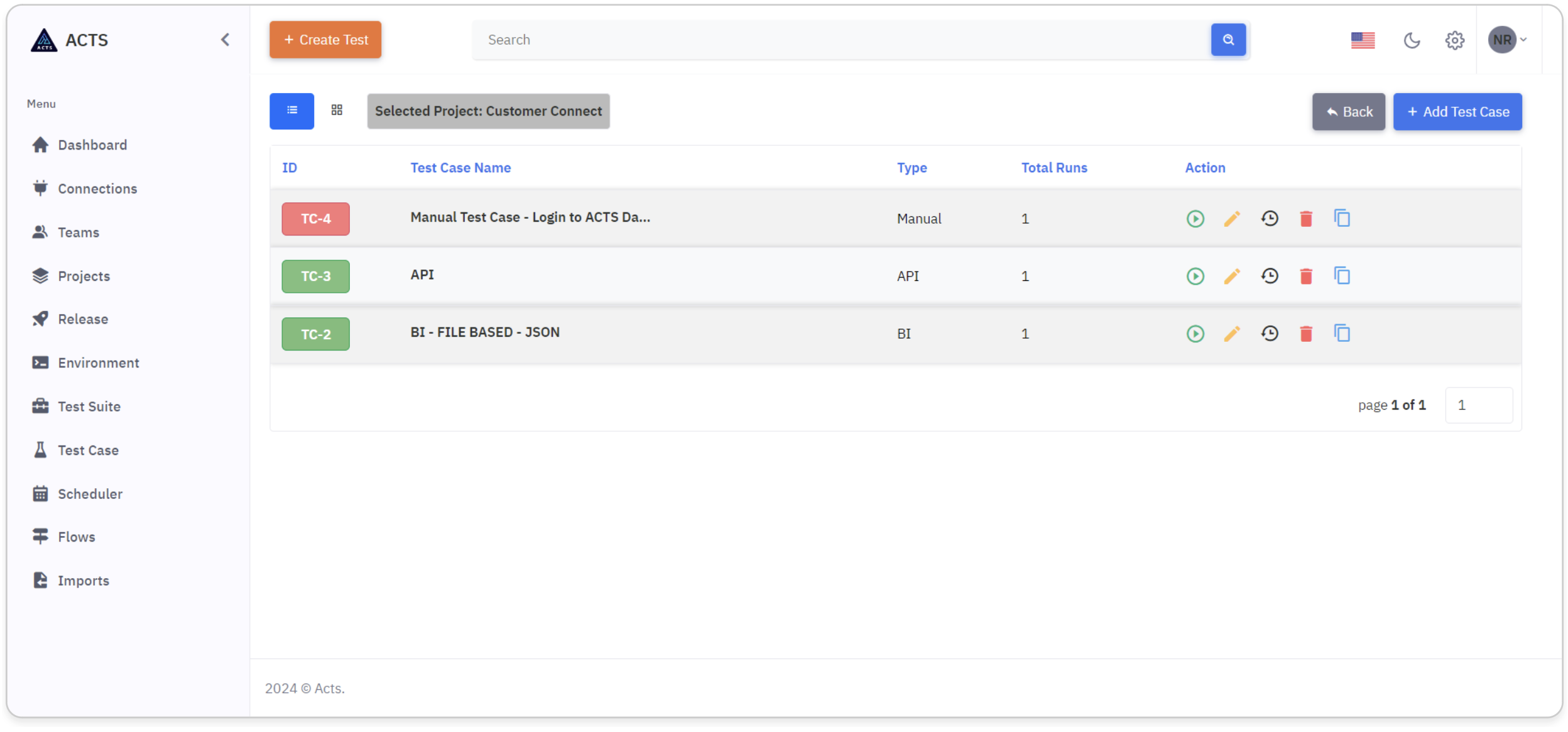Open history of TC-3 API test
The width and height of the screenshot is (1568, 732).
pyautogui.click(x=1269, y=276)
